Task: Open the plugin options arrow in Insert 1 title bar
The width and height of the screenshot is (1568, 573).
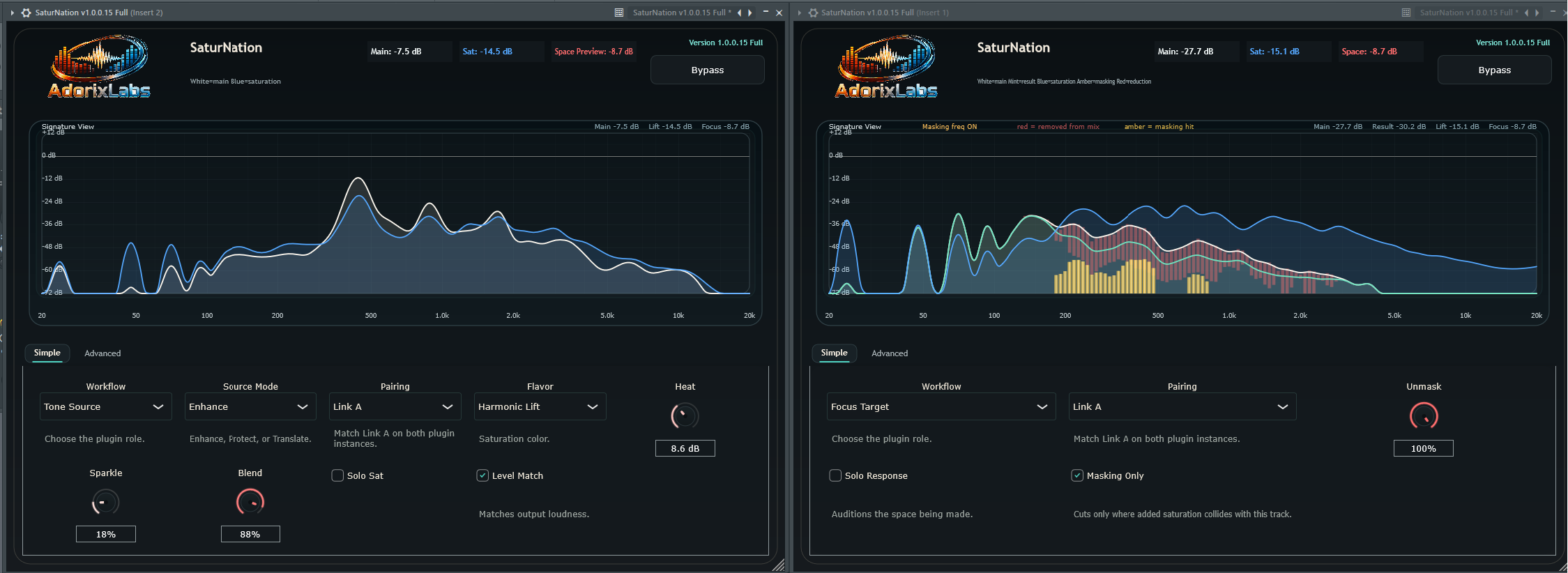Action: (x=800, y=13)
